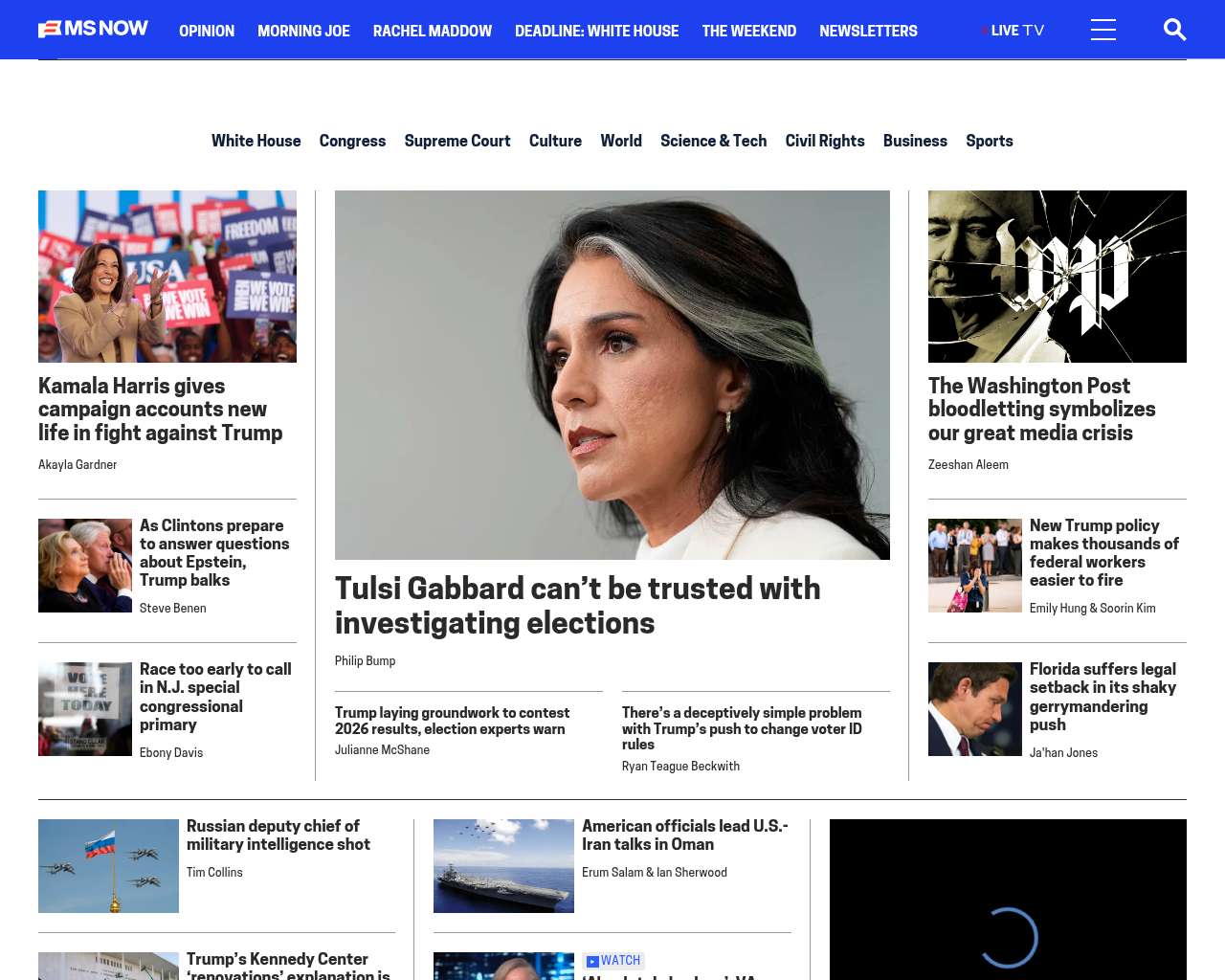This screenshot has width=1225, height=980.
Task: Open the search magnifier icon
Action: (1174, 30)
